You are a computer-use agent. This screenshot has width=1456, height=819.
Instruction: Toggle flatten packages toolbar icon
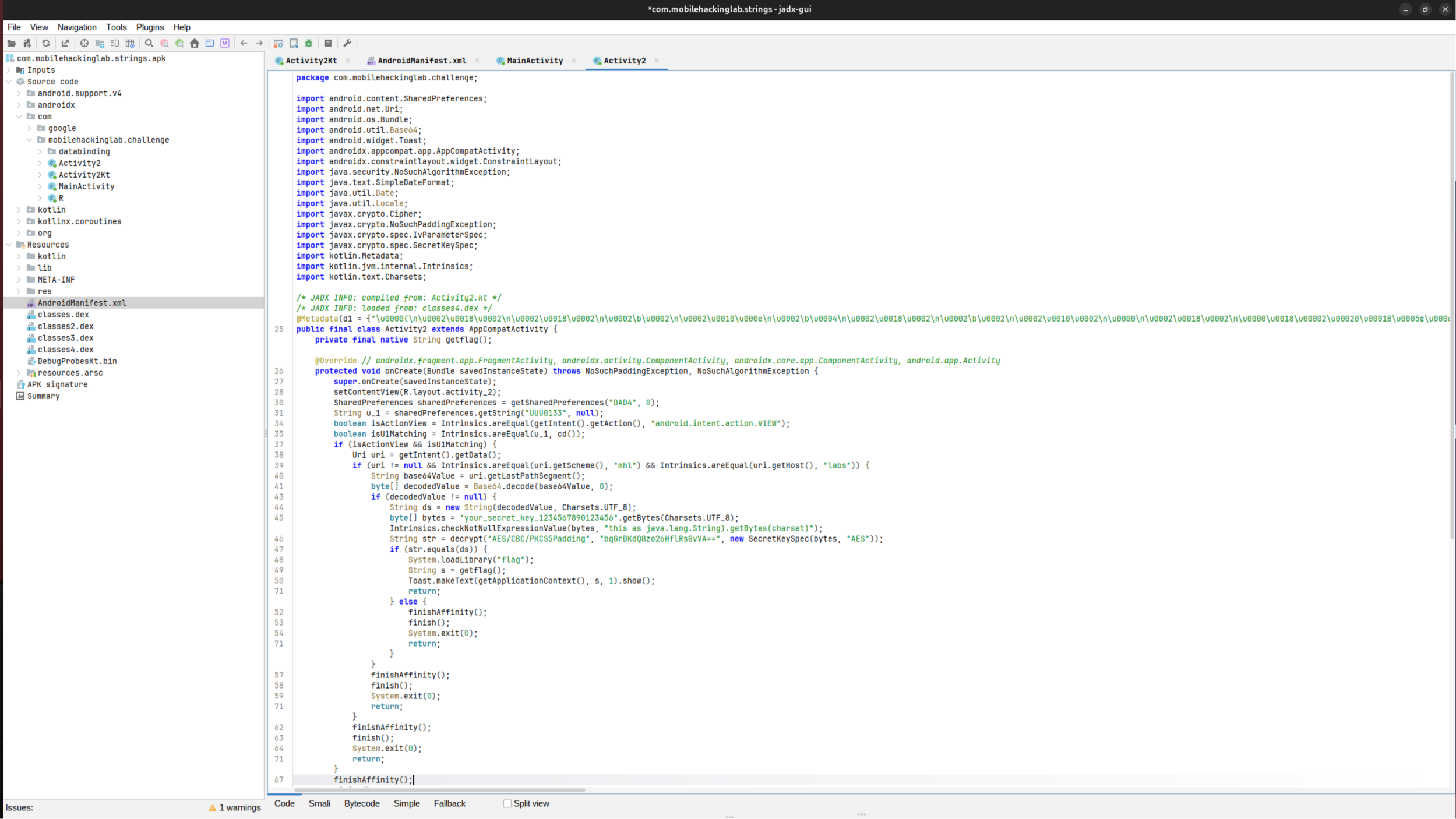coord(100,43)
